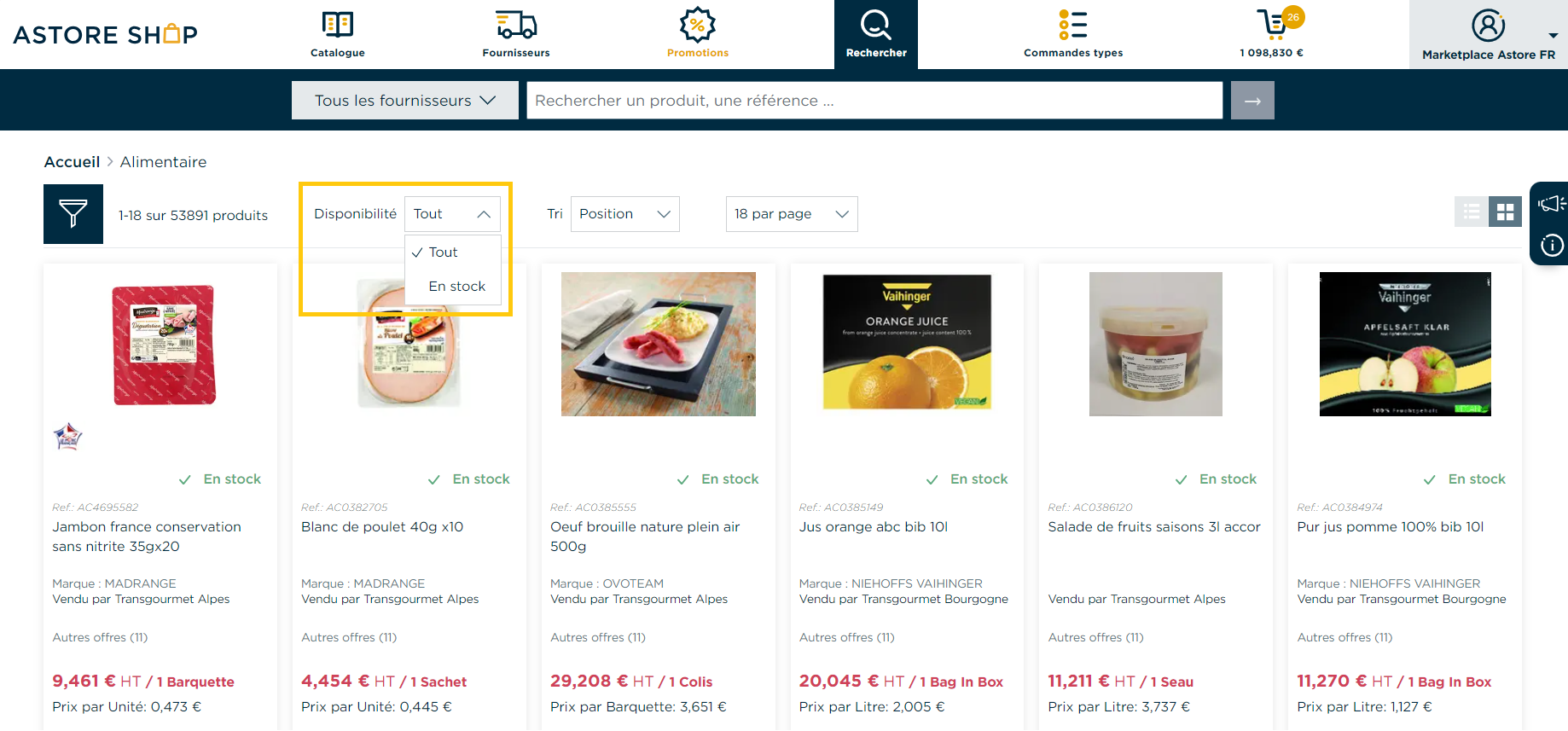Viewport: 1568px width, 731px height.
Task: Open the Position sort dropdown
Action: 625,214
